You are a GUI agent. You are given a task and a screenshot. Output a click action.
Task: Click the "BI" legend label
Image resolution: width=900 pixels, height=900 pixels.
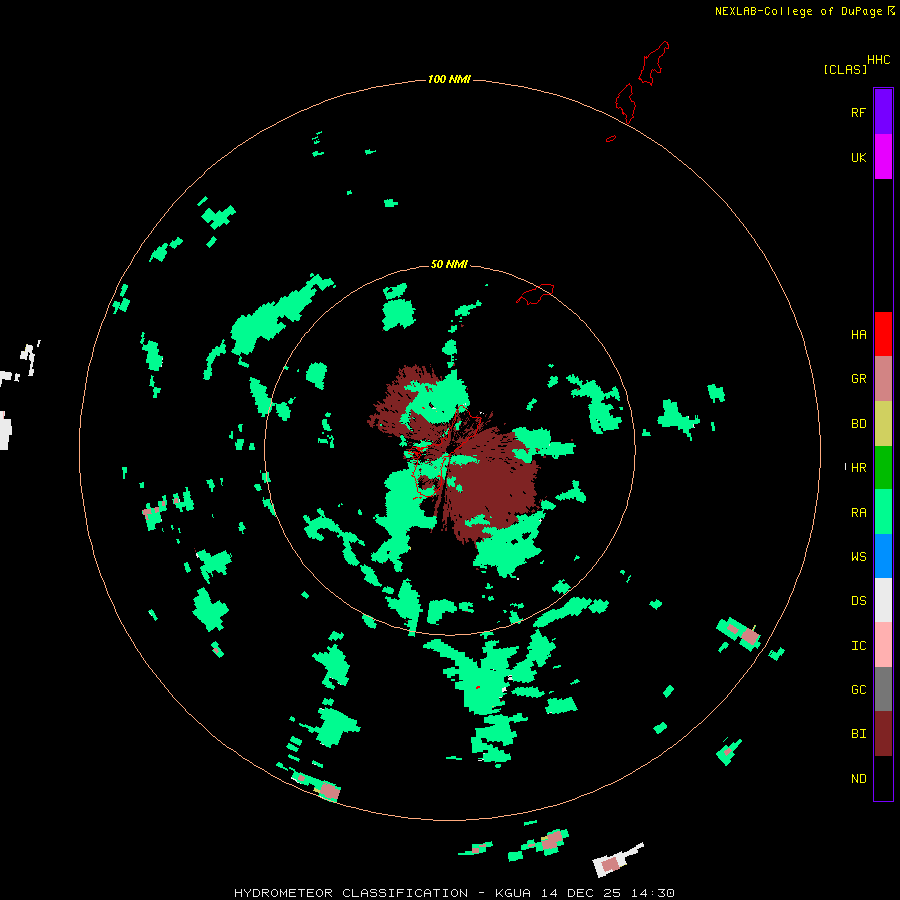coord(859,734)
